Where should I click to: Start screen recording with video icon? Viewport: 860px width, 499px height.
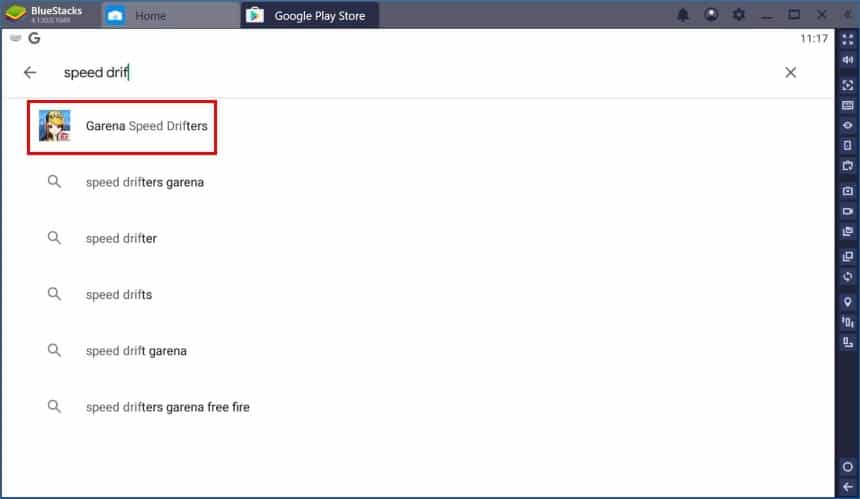[848, 211]
